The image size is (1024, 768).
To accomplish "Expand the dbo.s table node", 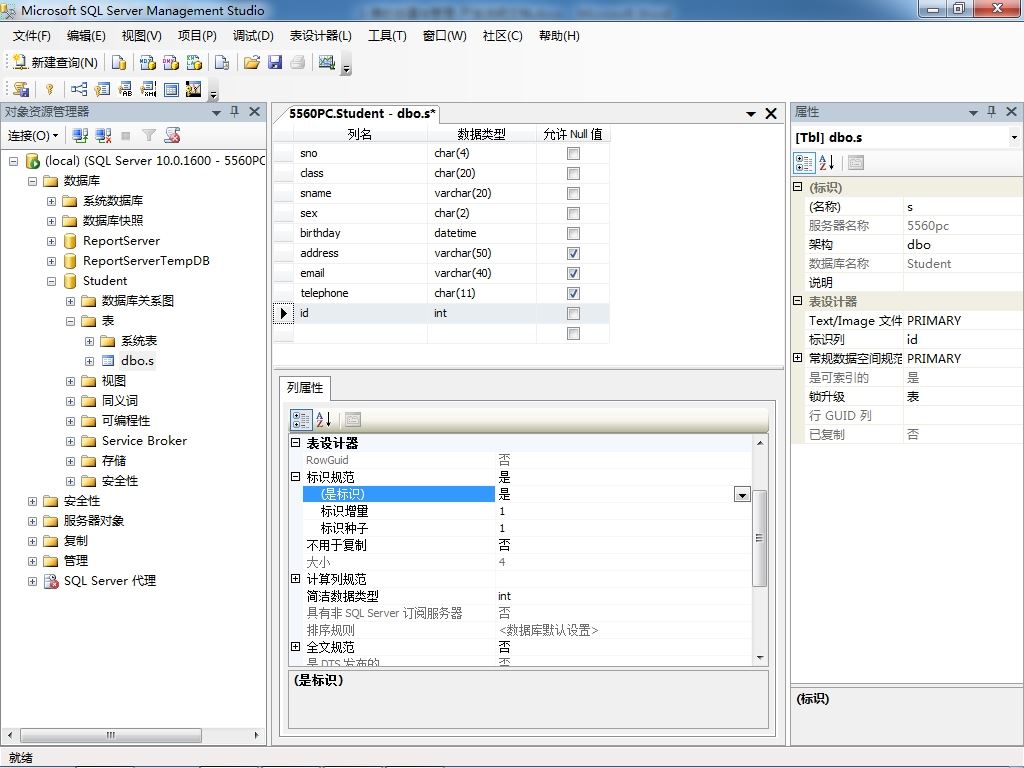I will point(89,361).
